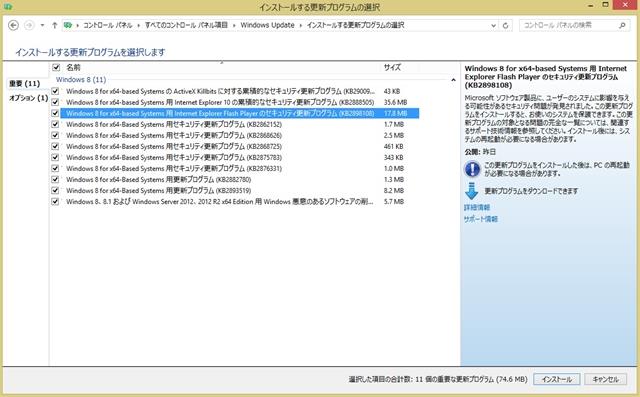Image resolution: width=640 pixels, height=397 pixels.
Task: Select the KB2875783 security update row
Action: (240, 157)
